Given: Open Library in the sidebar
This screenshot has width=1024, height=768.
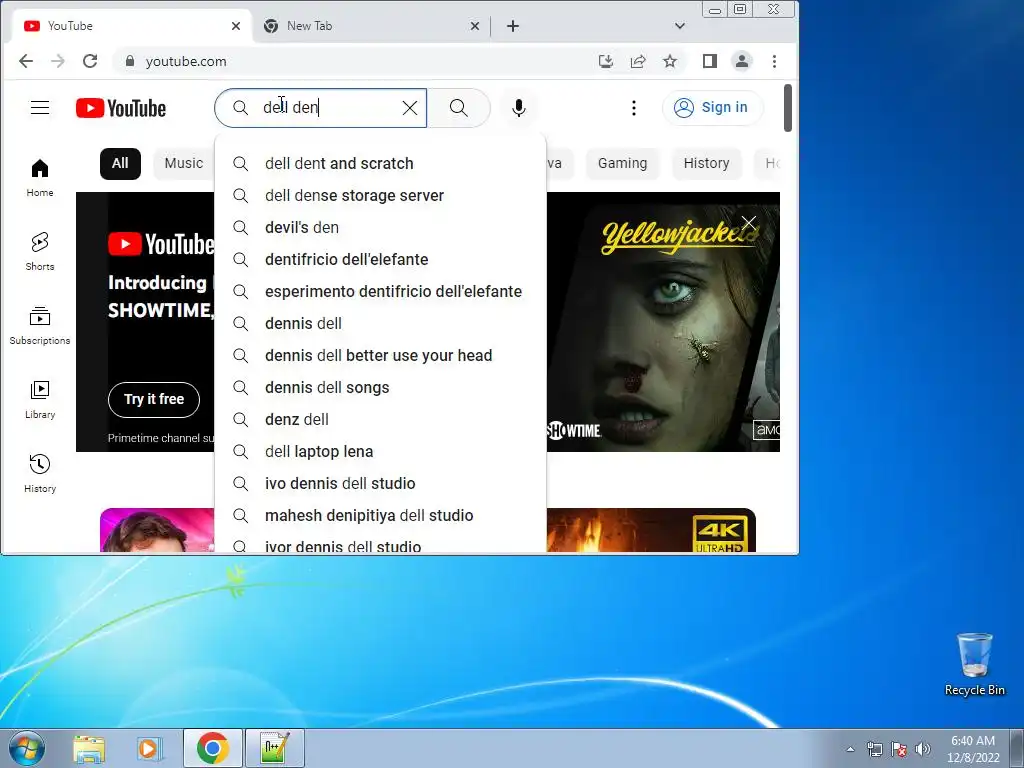Looking at the screenshot, I should tap(40, 399).
